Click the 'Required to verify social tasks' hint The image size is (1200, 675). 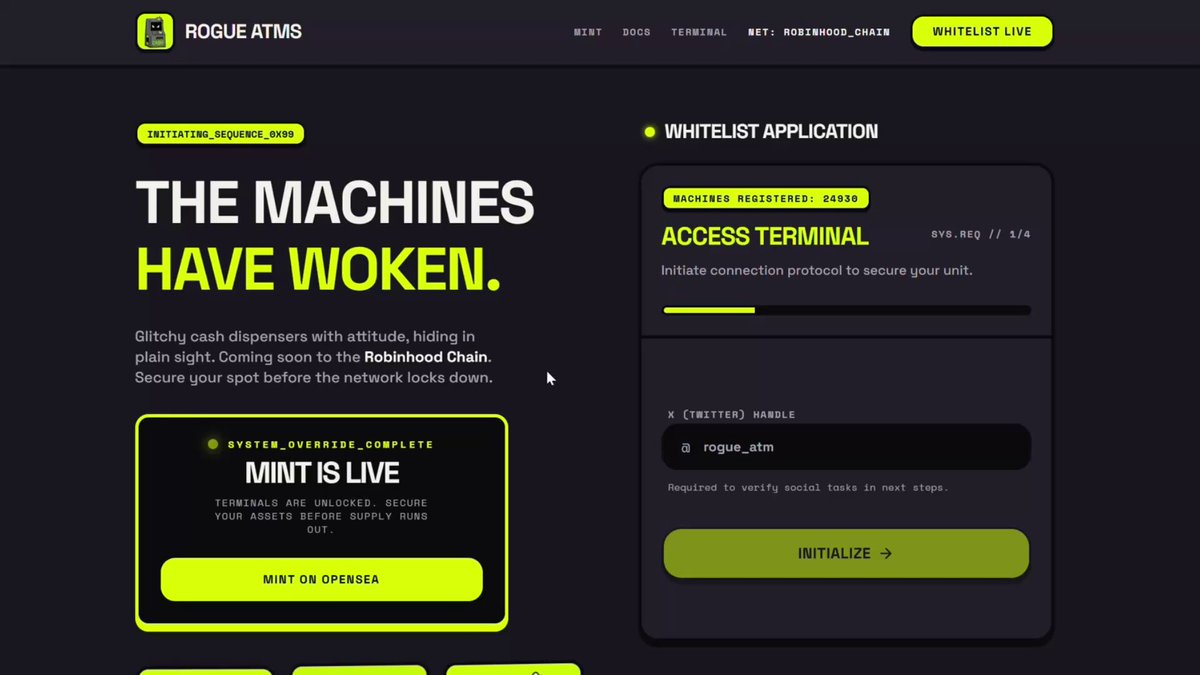808,488
